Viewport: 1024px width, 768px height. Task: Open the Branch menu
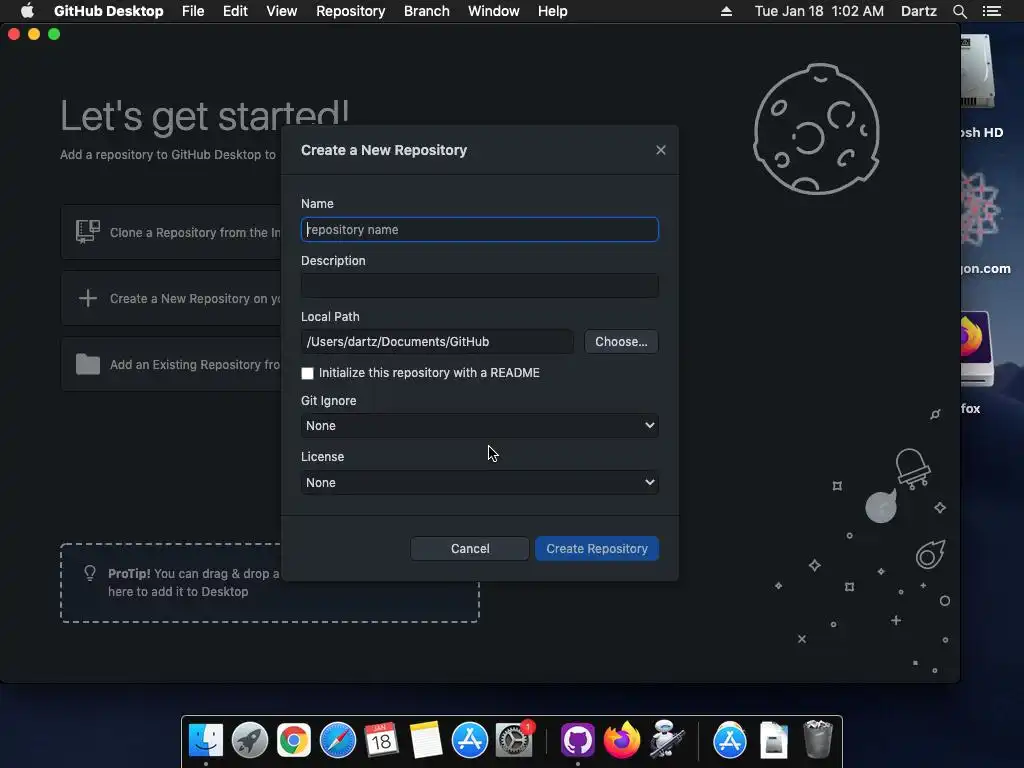(x=426, y=11)
